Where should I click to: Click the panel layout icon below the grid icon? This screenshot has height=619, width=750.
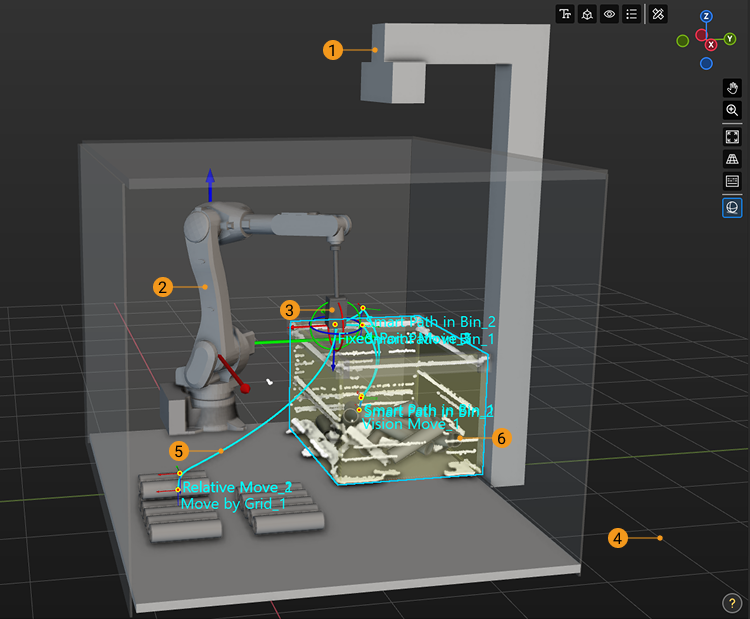(x=732, y=181)
